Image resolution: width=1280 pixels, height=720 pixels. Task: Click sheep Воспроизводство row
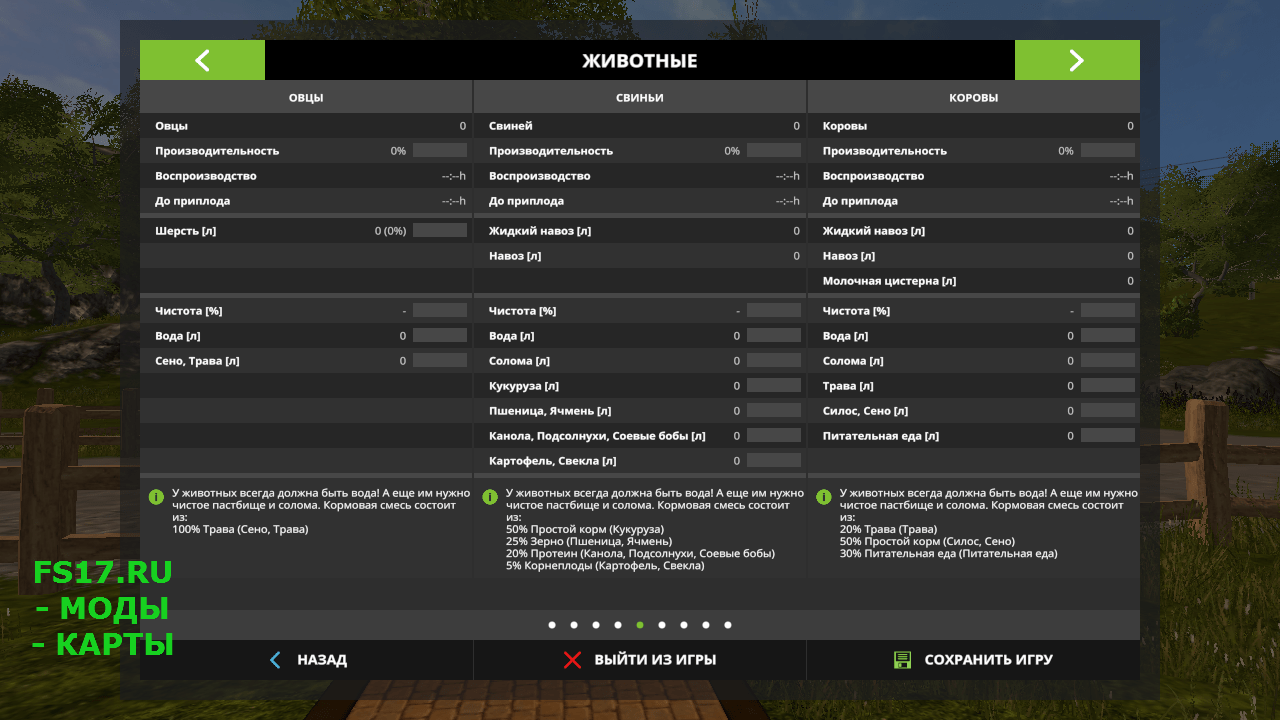(x=306, y=176)
